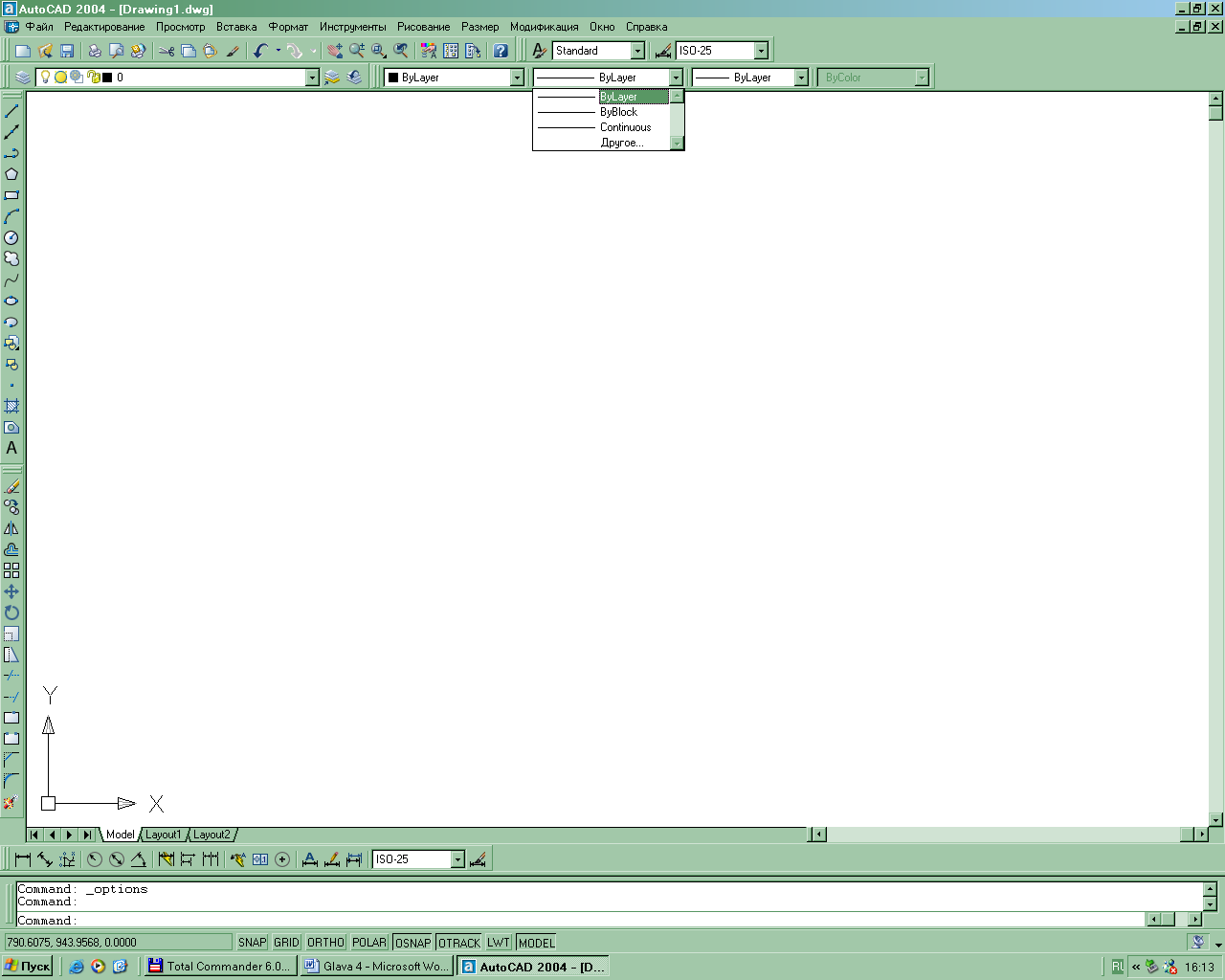1225x980 pixels.
Task: Toggle LWT lineweight display
Action: (499, 943)
